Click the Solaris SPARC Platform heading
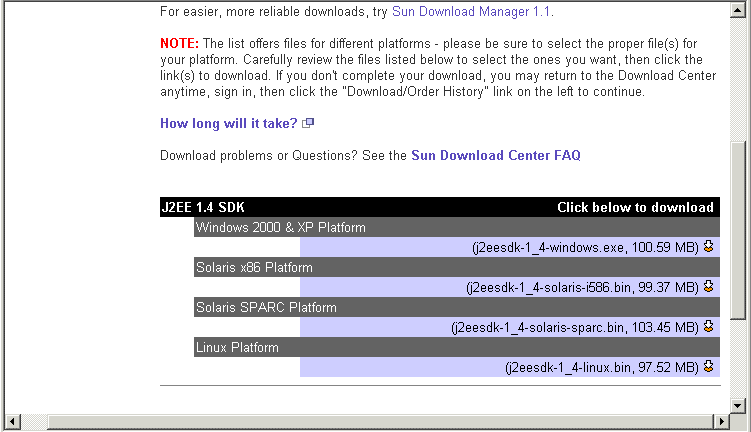 tap(266, 307)
